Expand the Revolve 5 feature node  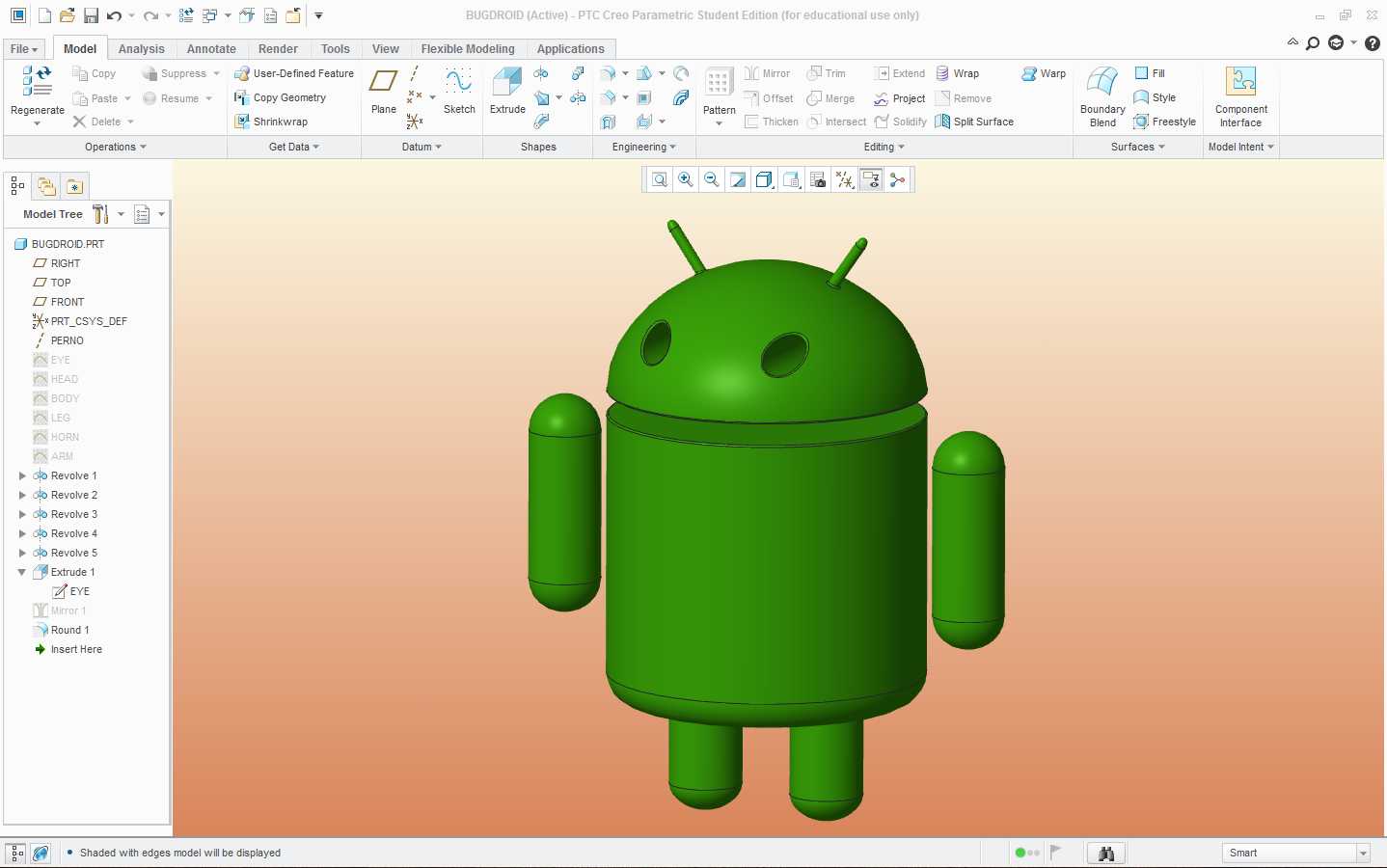pyautogui.click(x=22, y=553)
